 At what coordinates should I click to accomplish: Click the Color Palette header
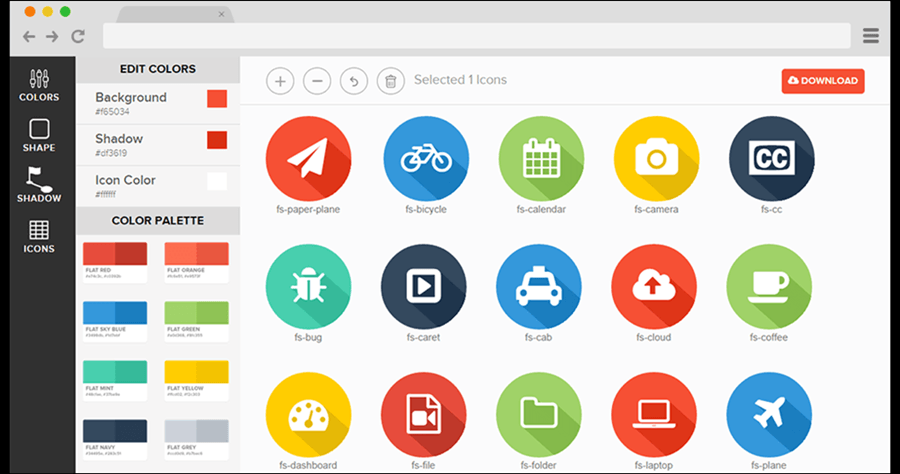pyautogui.click(x=158, y=221)
